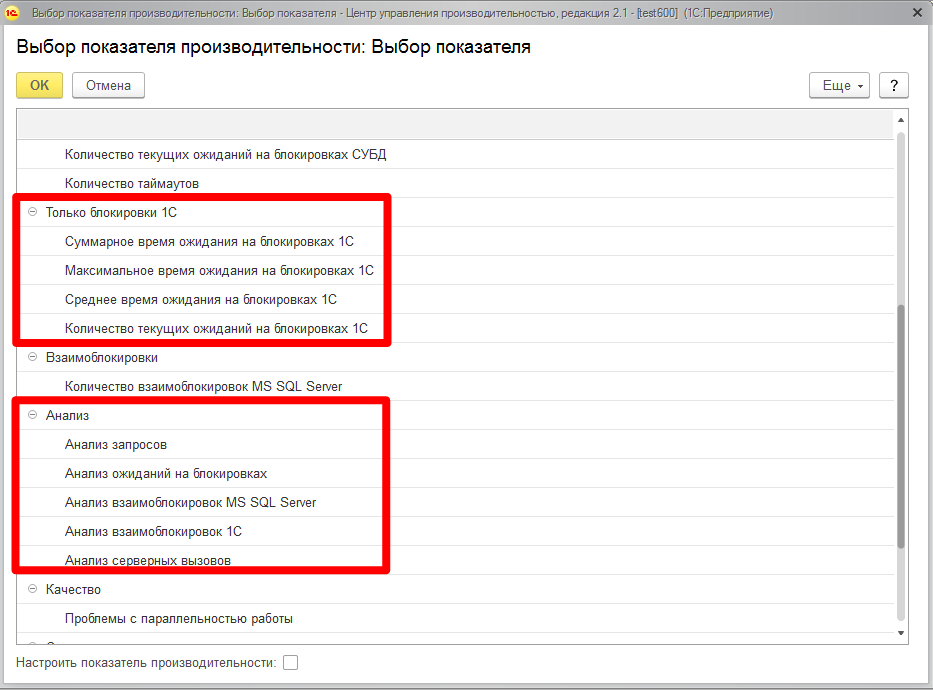
Task: Choose 'Анализ взаимоблокировок MS SQL Server'
Action: click(x=190, y=502)
